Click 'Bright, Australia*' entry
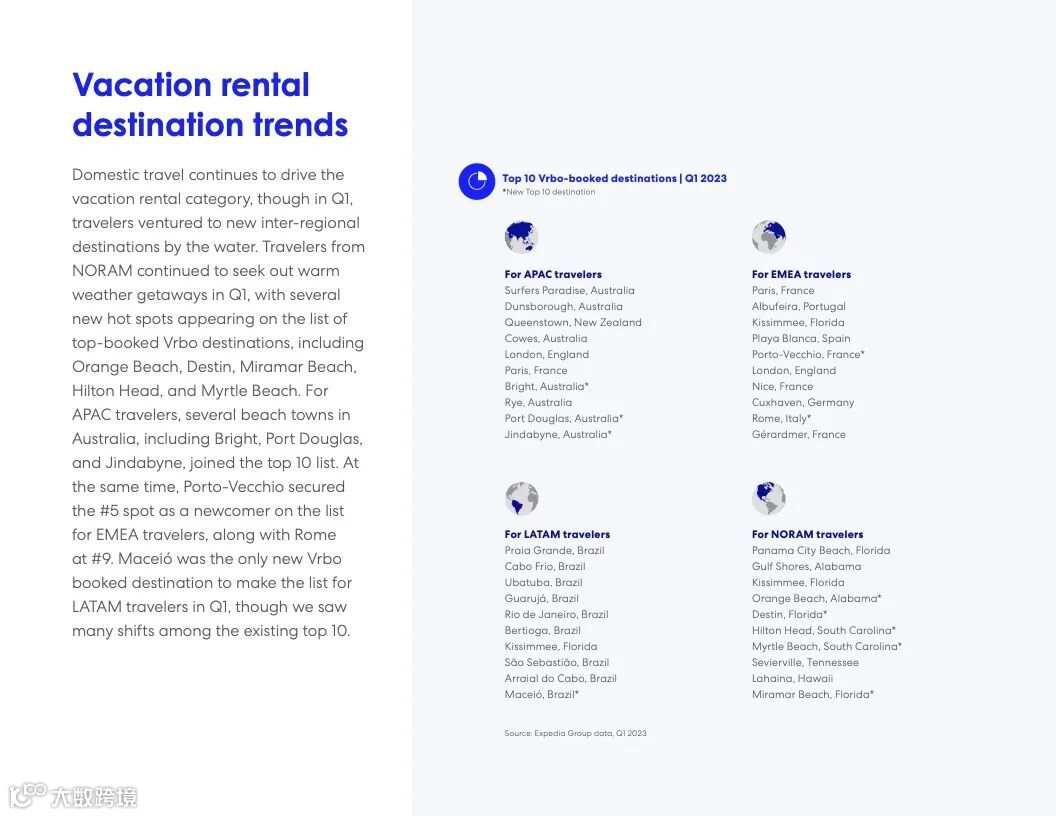1056x816 pixels. 546,386
